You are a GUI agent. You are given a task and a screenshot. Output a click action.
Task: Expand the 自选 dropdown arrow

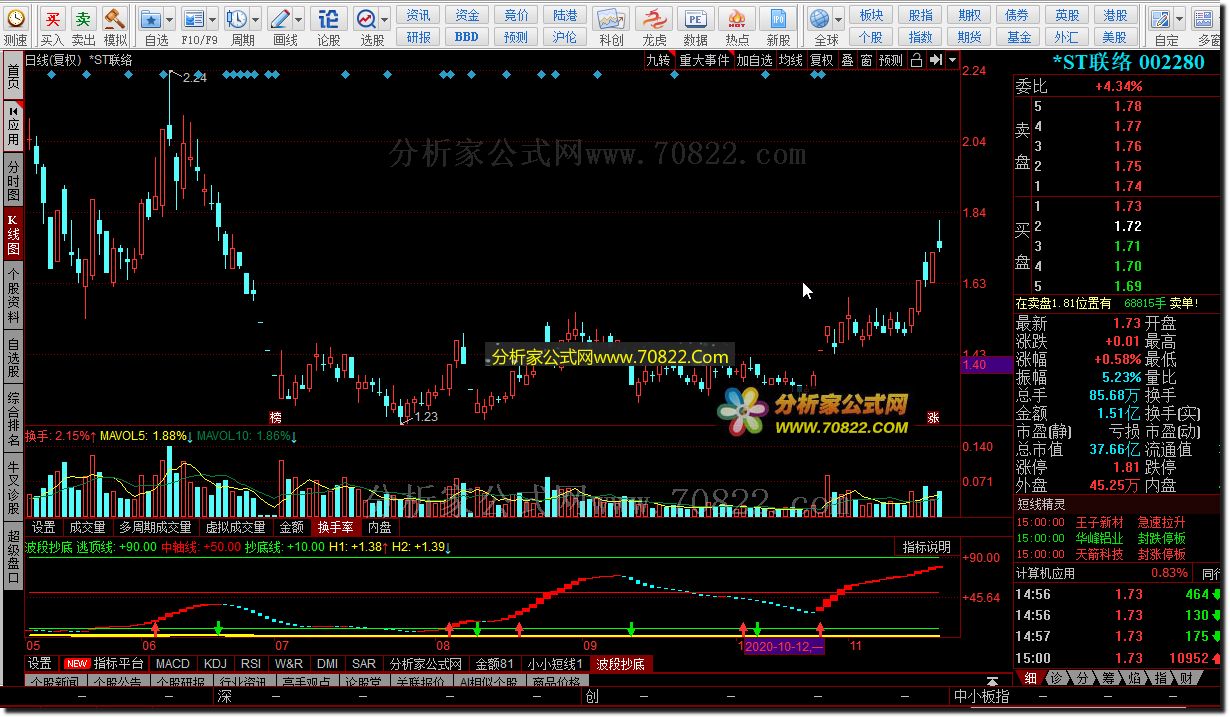168,19
